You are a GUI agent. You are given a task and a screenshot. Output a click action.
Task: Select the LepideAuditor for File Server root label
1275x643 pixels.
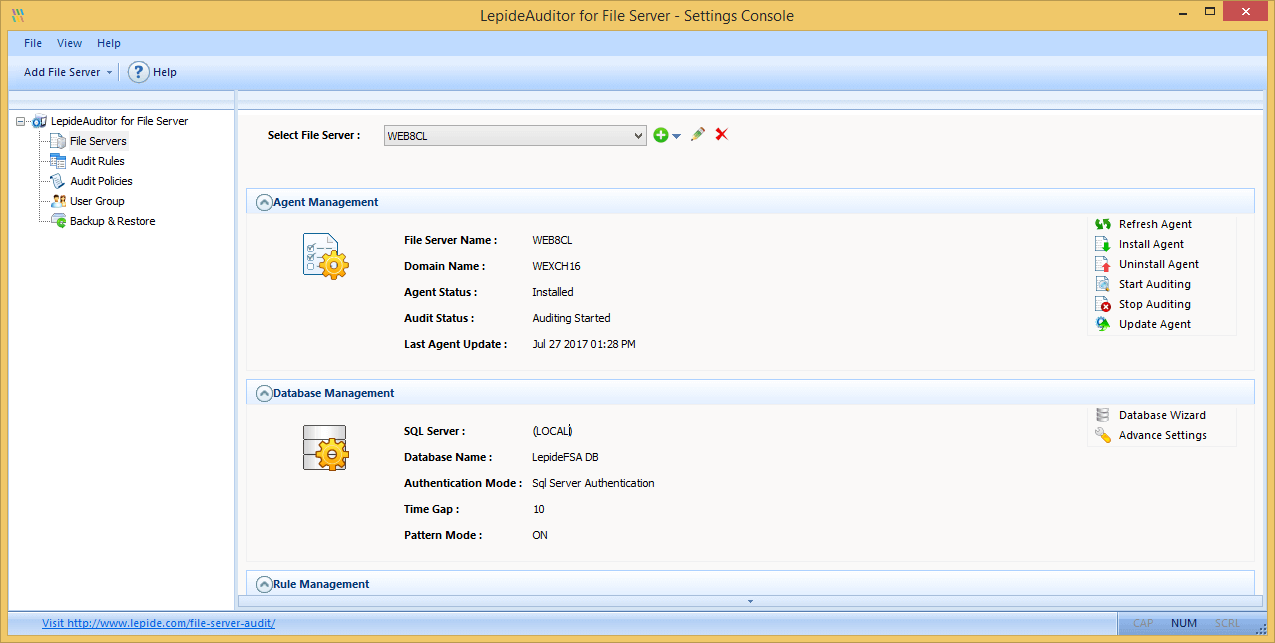pos(119,121)
